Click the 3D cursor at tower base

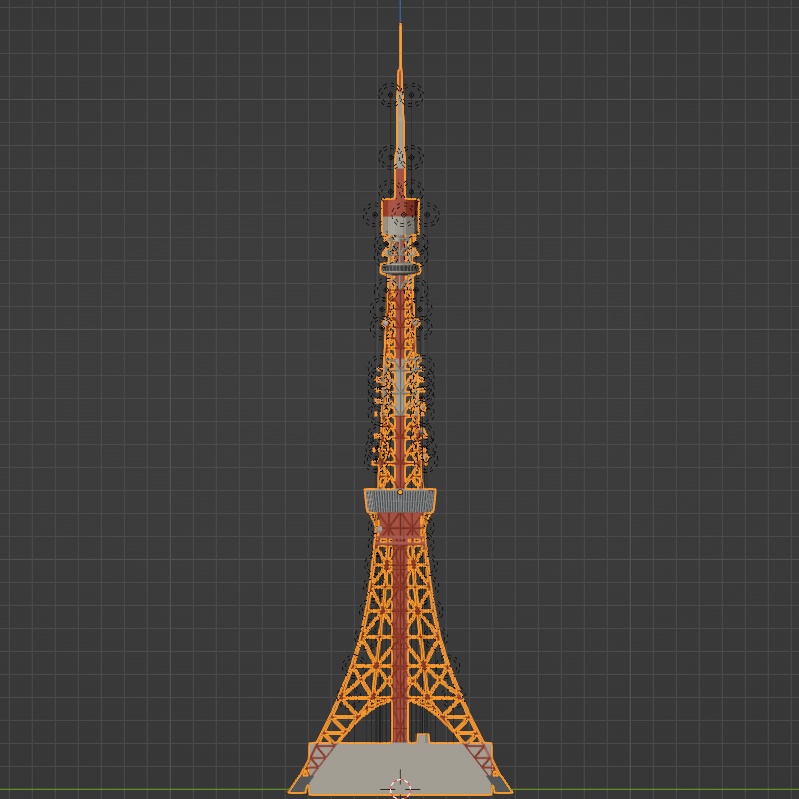tap(400, 788)
